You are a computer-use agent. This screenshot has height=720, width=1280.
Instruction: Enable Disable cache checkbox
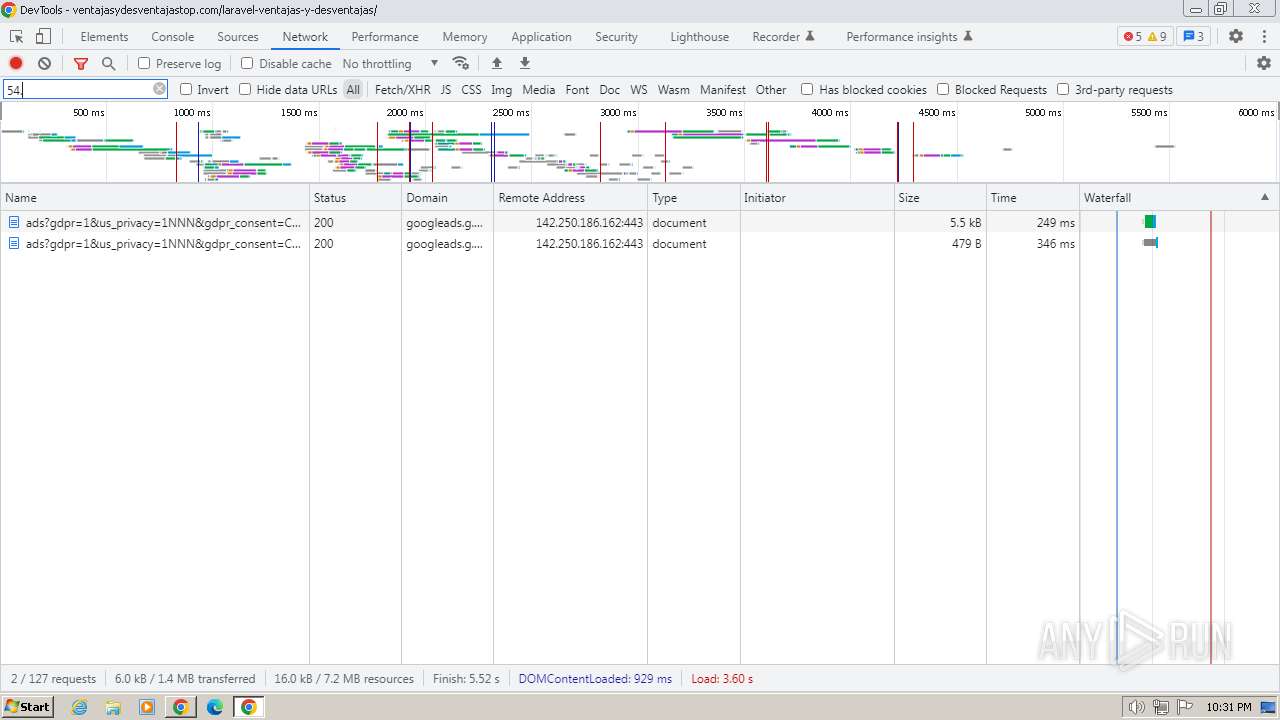tap(247, 63)
